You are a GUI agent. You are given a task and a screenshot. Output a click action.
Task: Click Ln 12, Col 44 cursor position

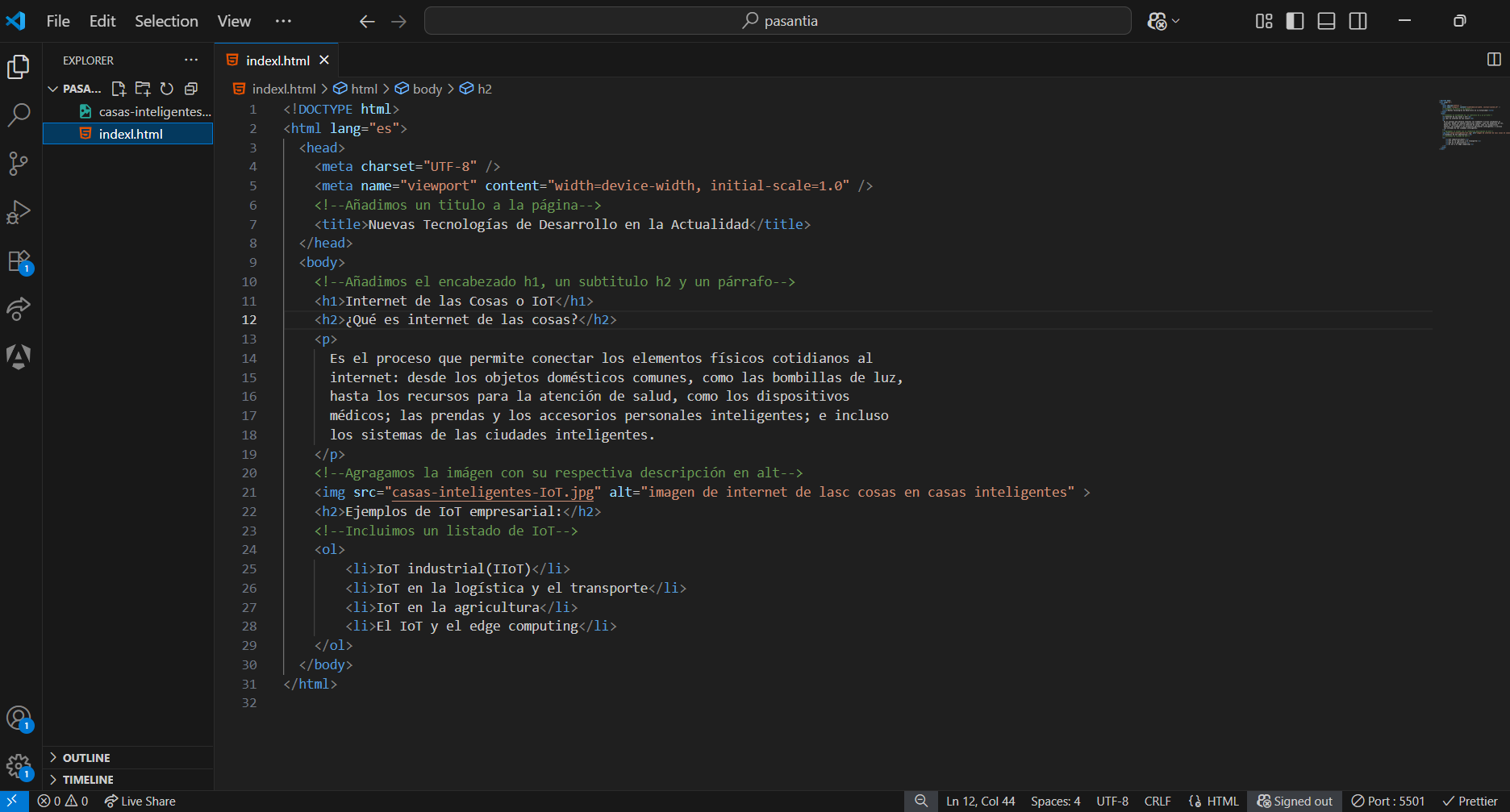980,801
